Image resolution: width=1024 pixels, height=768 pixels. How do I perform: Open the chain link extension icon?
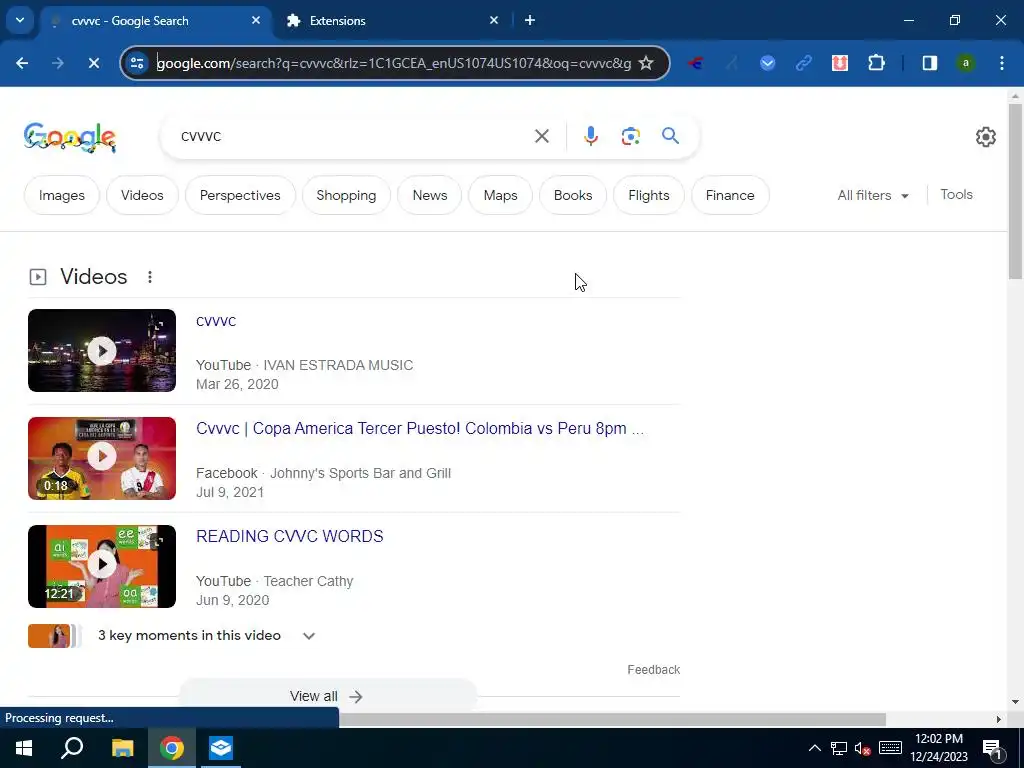coord(804,63)
